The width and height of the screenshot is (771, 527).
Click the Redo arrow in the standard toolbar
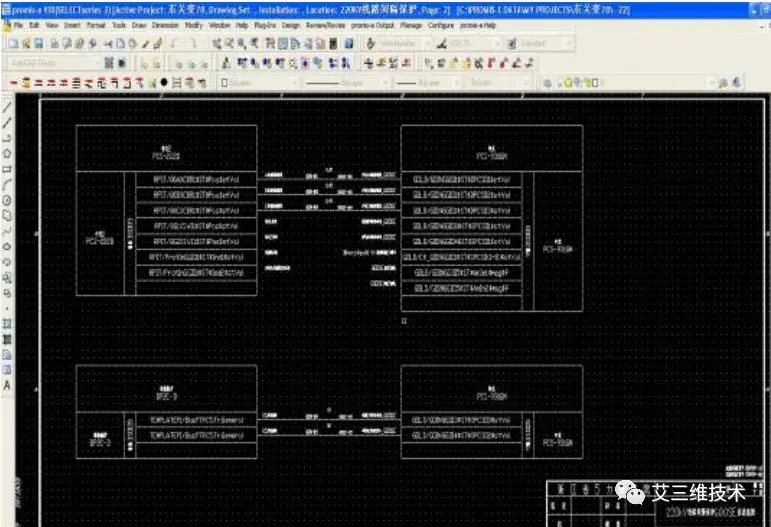pyautogui.click(x=194, y=44)
